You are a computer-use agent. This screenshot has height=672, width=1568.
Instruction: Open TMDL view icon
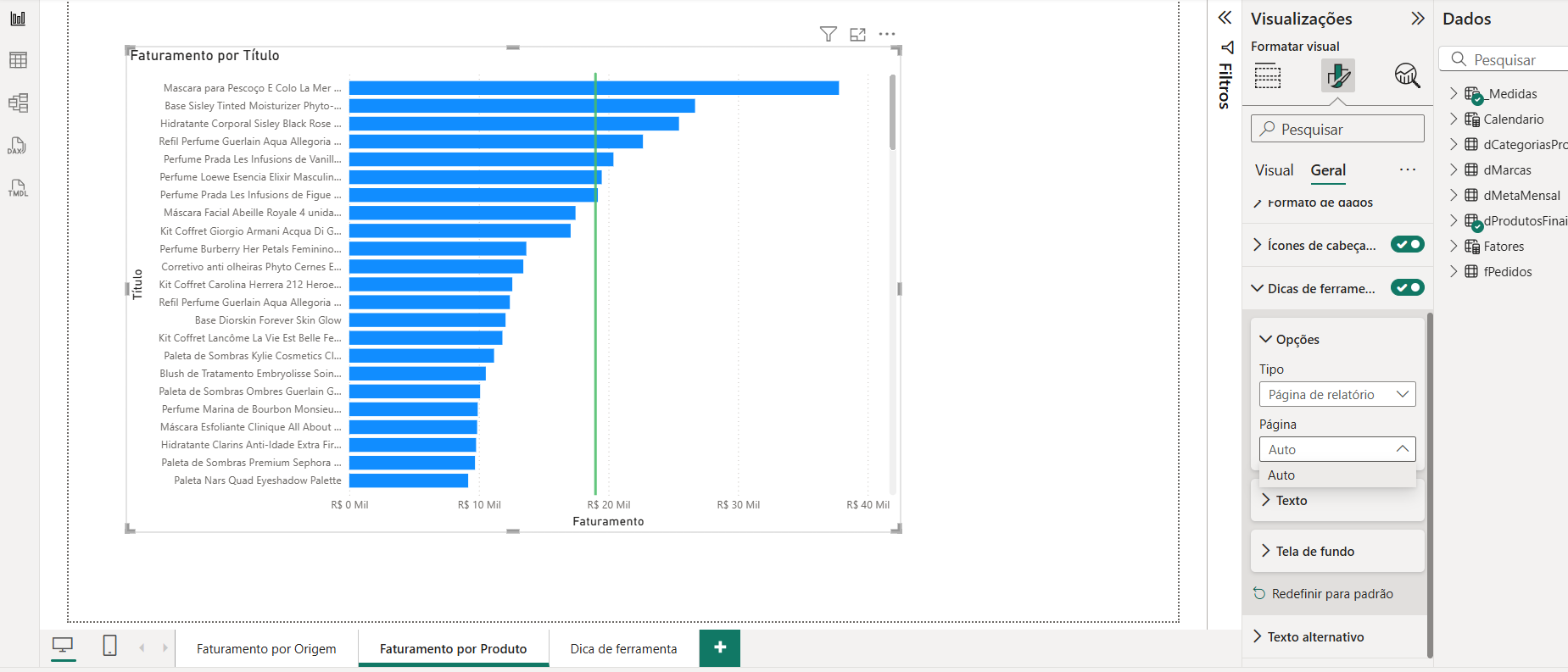click(18, 187)
